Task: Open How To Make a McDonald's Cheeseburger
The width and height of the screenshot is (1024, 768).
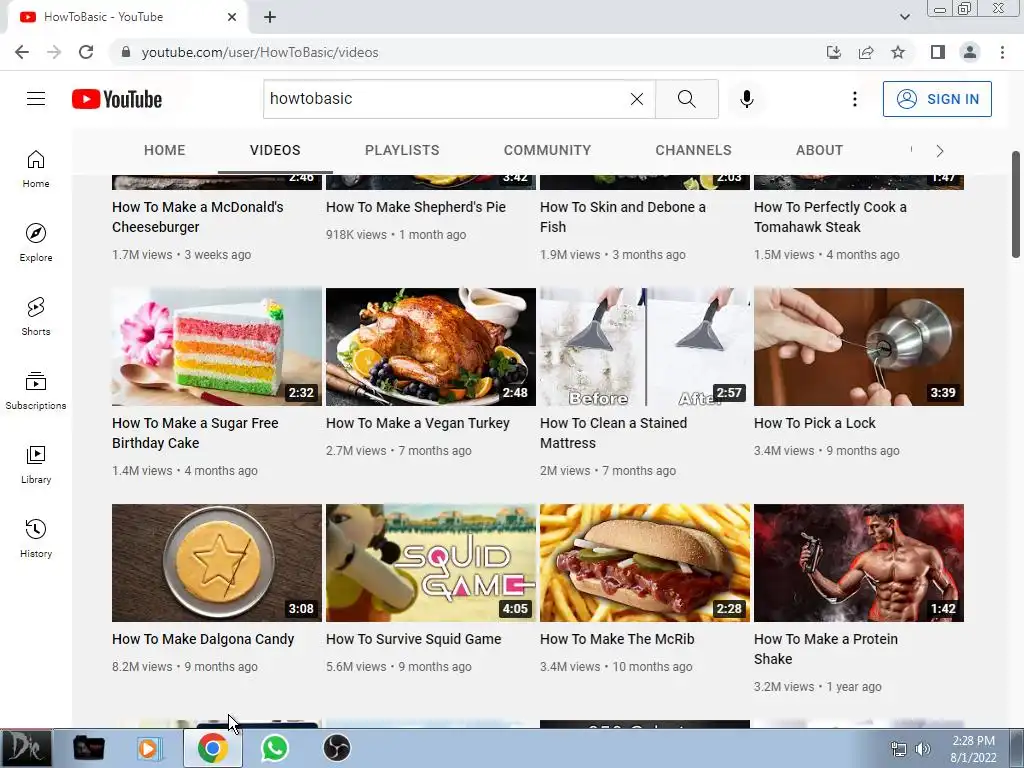Action: [197, 217]
